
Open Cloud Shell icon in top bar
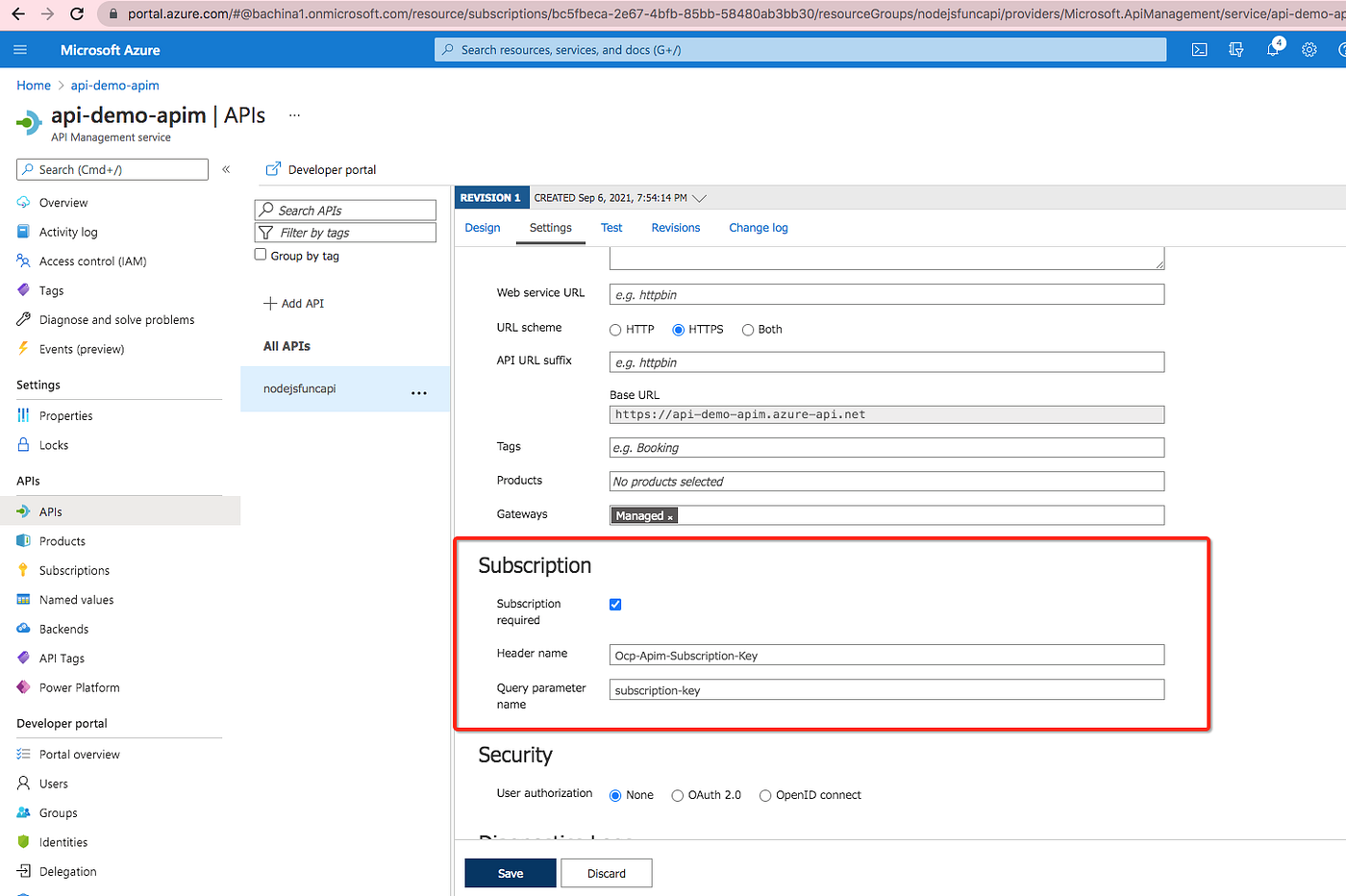[1199, 49]
